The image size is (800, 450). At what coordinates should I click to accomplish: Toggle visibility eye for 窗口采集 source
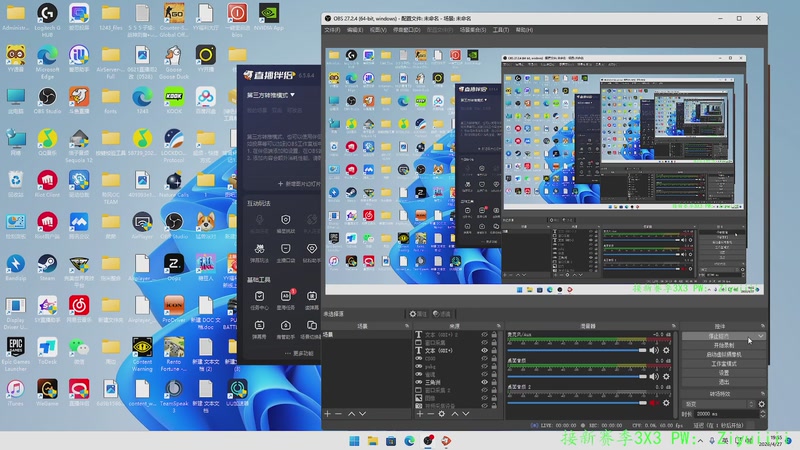(x=484, y=343)
